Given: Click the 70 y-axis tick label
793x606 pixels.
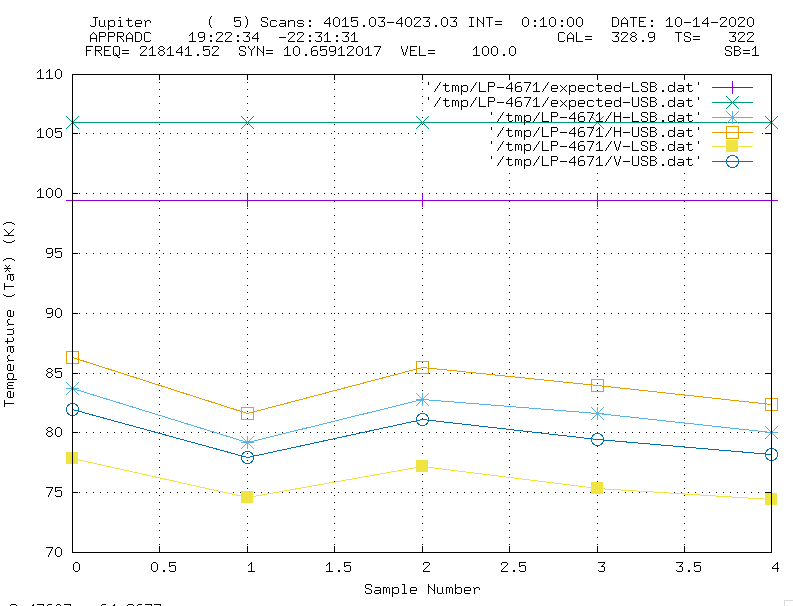Looking at the screenshot, I should pos(54,551).
